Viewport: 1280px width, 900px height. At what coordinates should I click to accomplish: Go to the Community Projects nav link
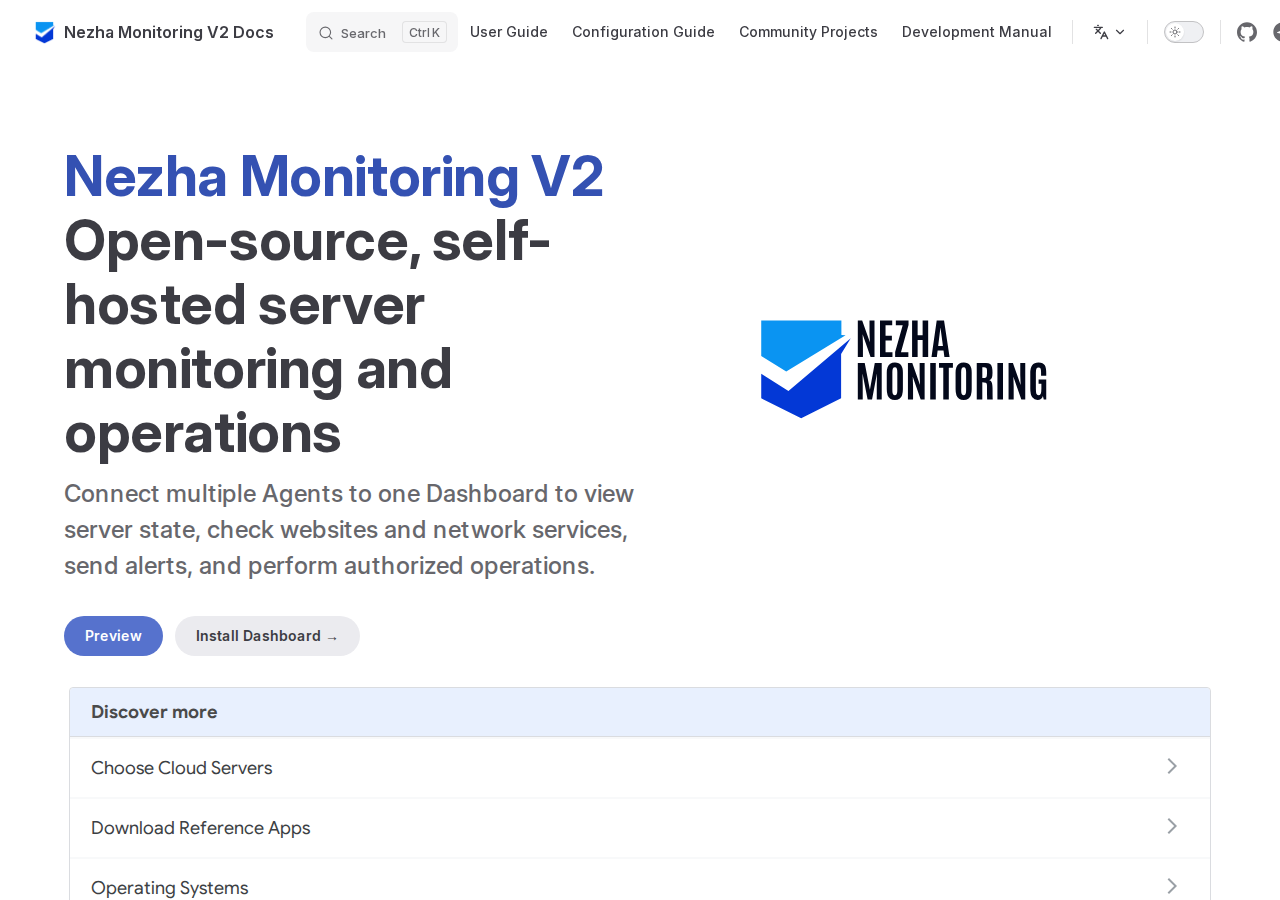[x=808, y=32]
